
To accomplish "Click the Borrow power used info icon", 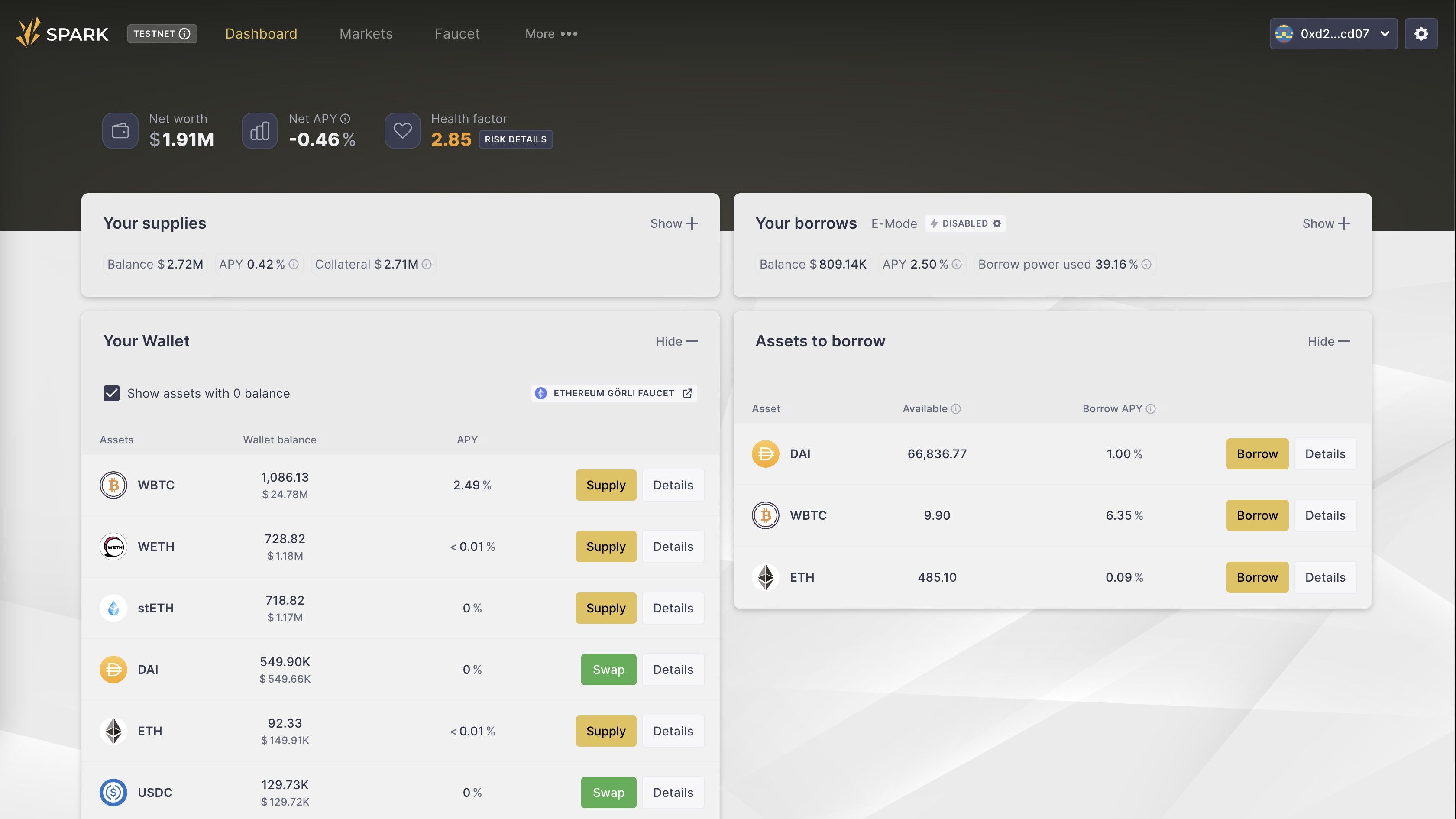I will click(x=1146, y=264).
